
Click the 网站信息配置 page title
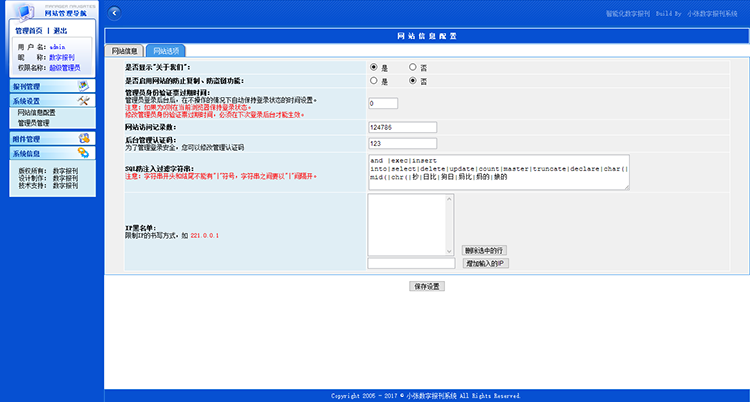[427, 36]
